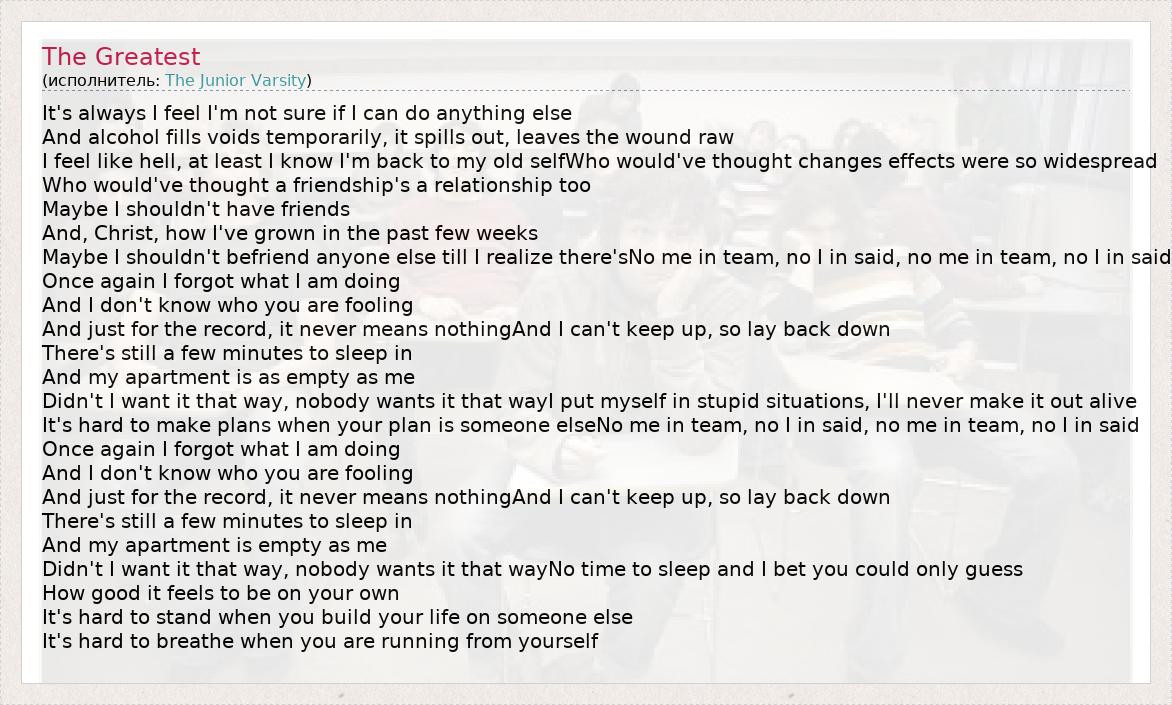Click lyric line starting "It's always I feel"
The image size is (1172, 705).
307,113
